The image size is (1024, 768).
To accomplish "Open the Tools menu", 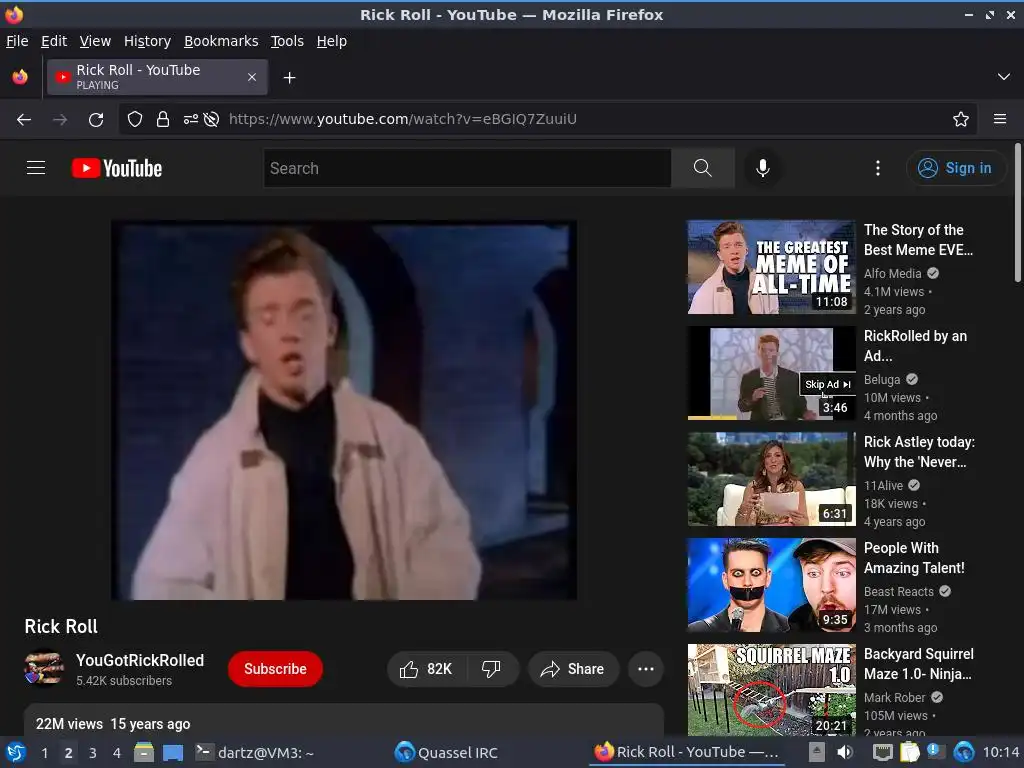I will click(287, 41).
